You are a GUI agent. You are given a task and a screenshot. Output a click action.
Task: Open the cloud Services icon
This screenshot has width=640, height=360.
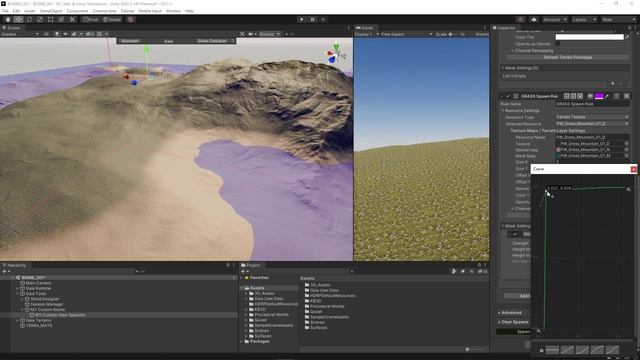point(534,19)
